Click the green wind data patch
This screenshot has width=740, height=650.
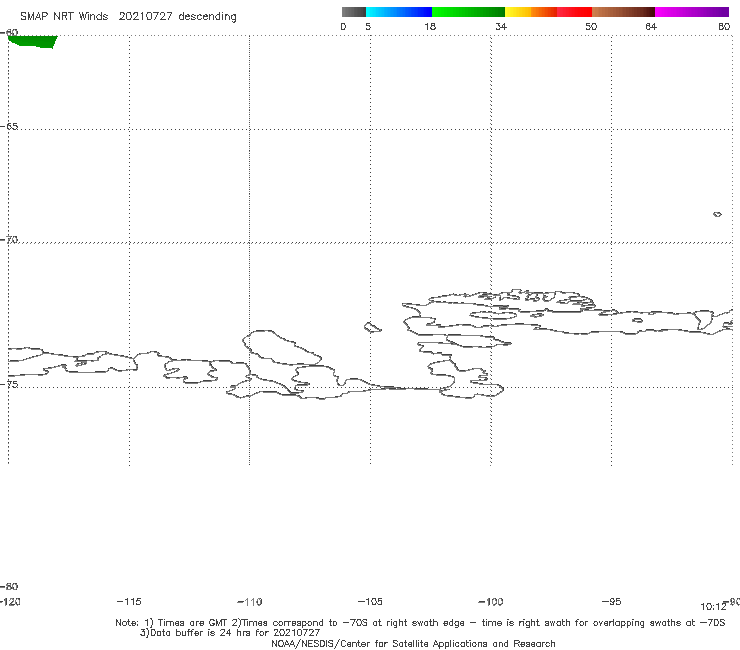[33, 42]
